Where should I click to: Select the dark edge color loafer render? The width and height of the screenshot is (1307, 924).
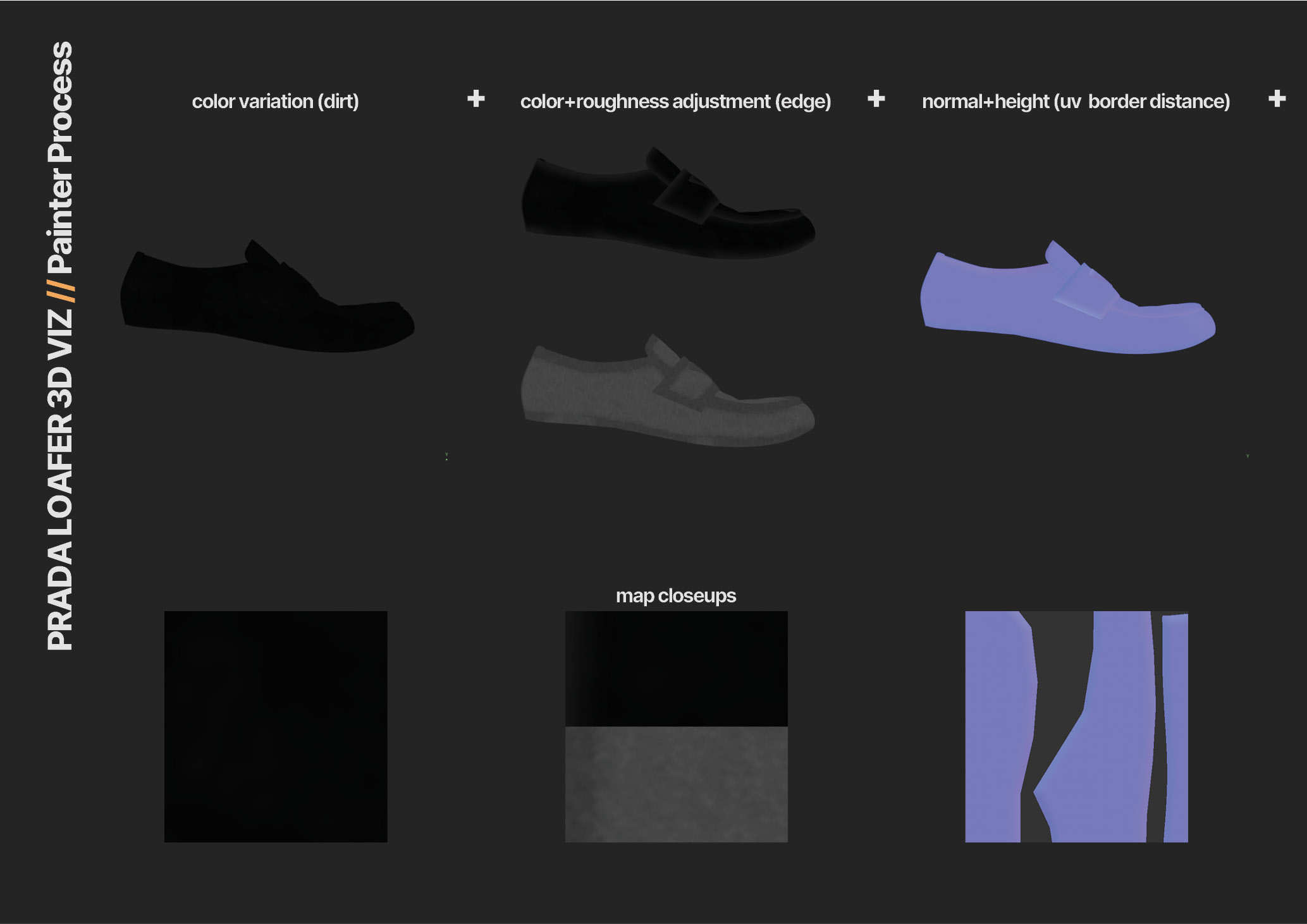tap(668, 202)
